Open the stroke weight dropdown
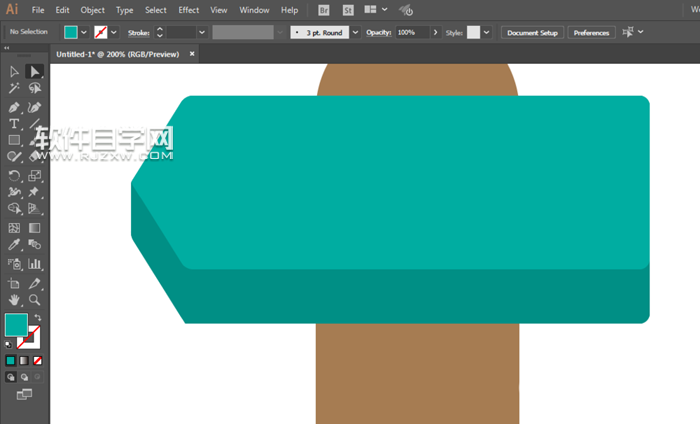 click(x=201, y=32)
